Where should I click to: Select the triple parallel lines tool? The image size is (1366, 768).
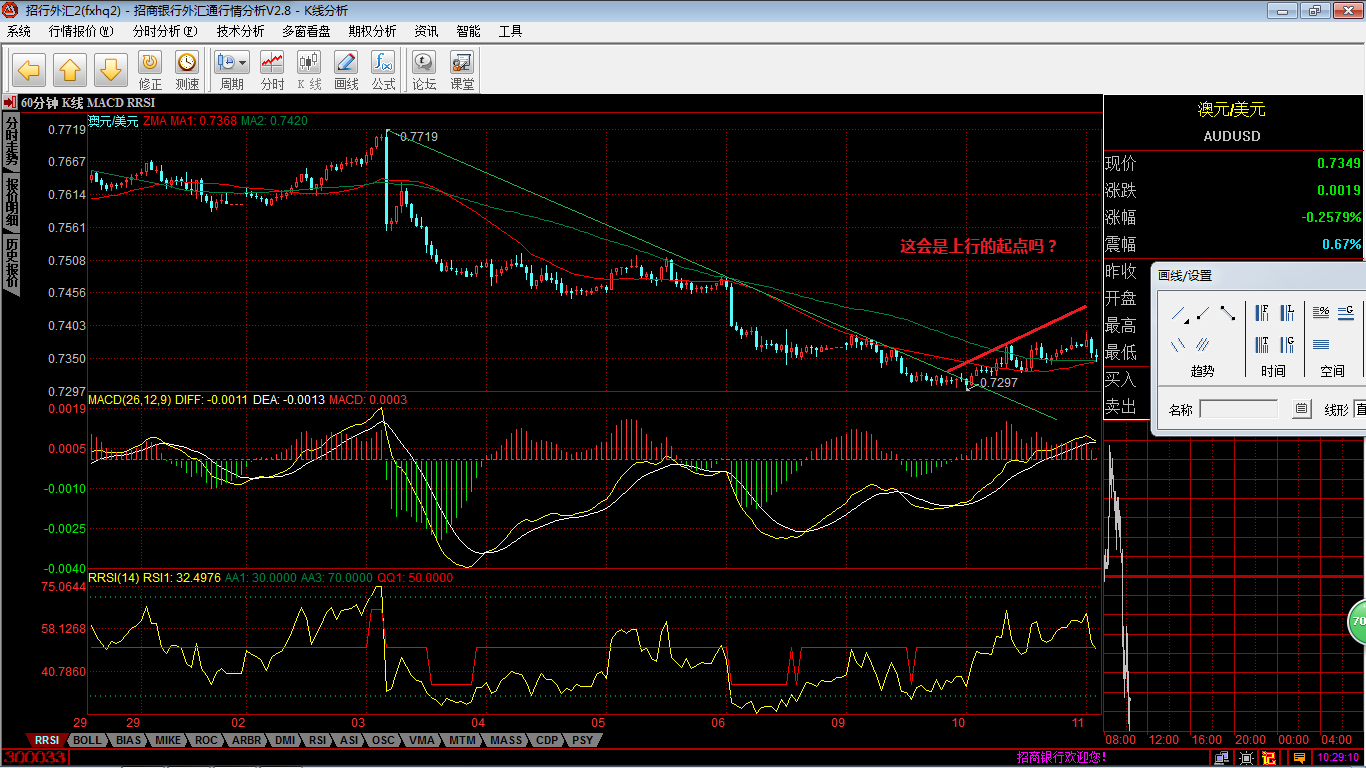[1203, 345]
